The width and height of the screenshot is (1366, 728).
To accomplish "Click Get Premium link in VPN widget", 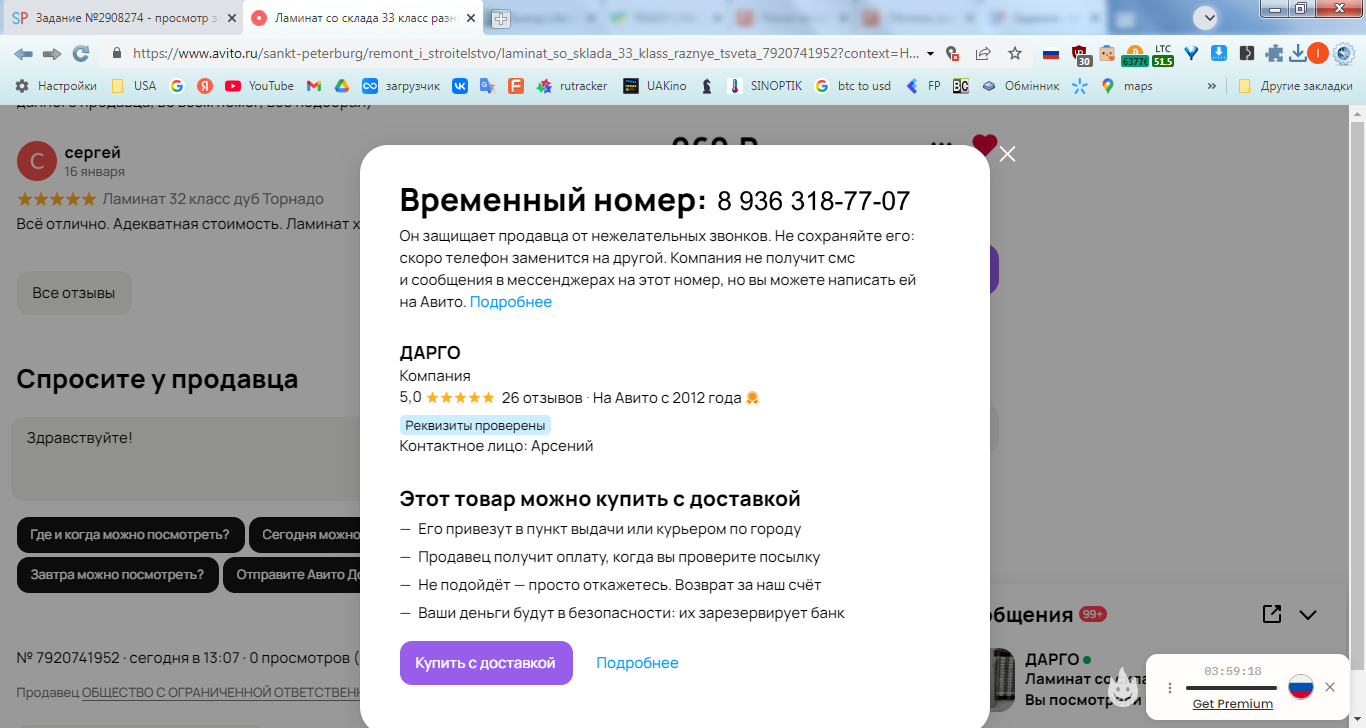I will 1233,704.
